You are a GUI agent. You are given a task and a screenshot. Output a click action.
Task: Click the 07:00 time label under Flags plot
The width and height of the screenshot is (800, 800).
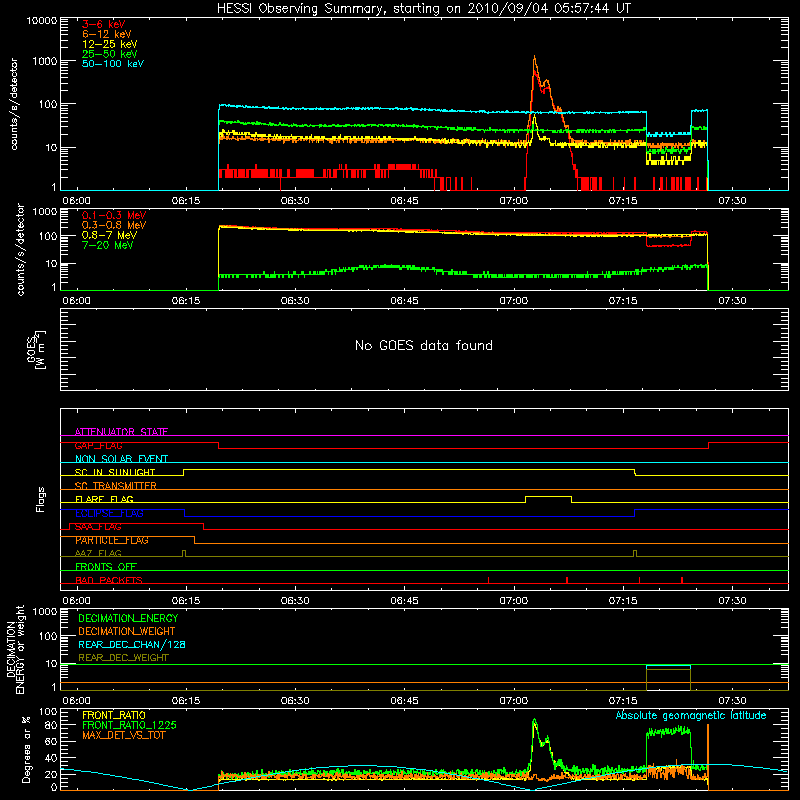514,601
